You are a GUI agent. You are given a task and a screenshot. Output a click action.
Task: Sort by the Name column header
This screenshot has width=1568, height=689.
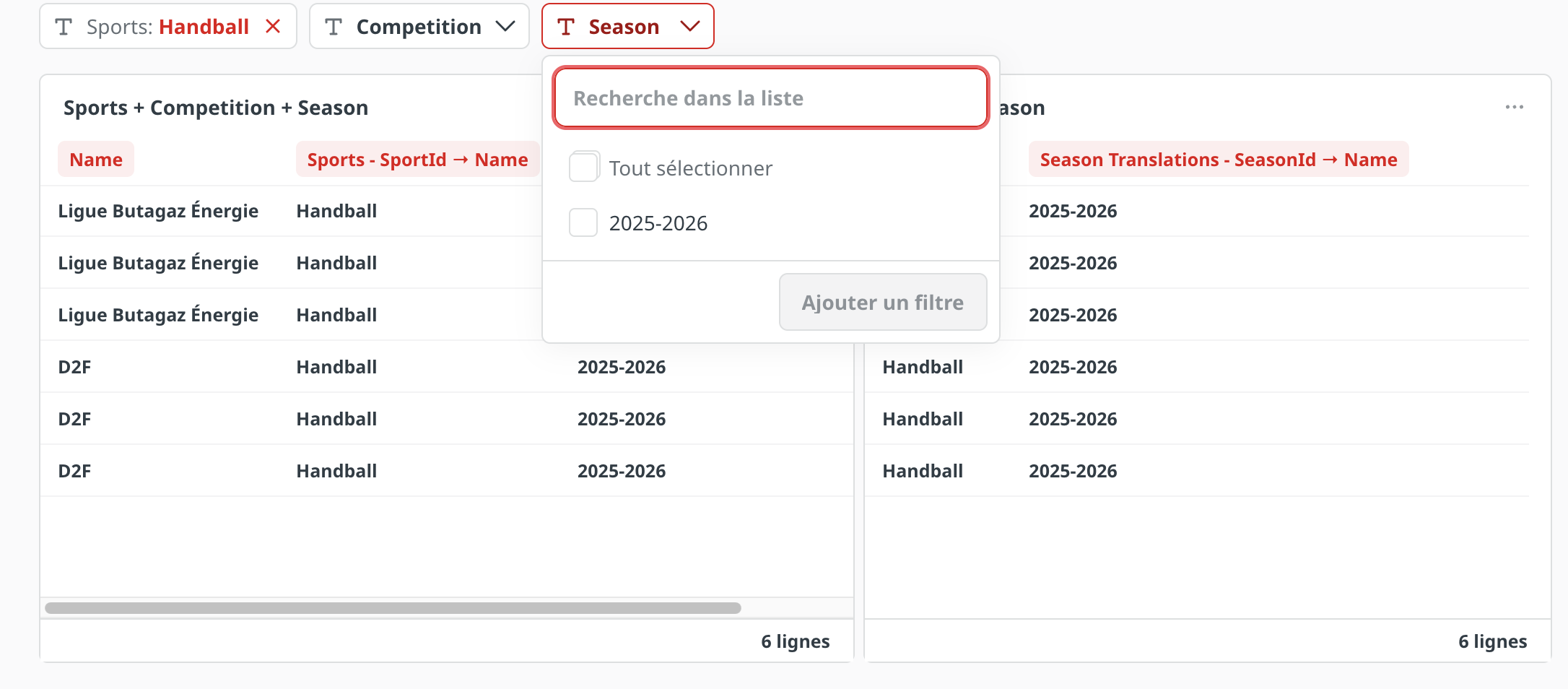pos(96,160)
